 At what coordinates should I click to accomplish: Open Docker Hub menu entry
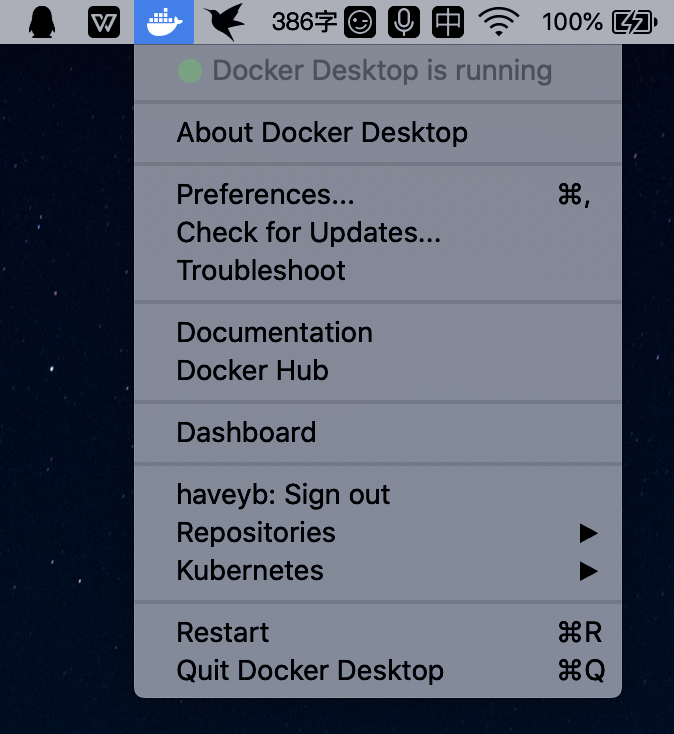click(x=378, y=370)
